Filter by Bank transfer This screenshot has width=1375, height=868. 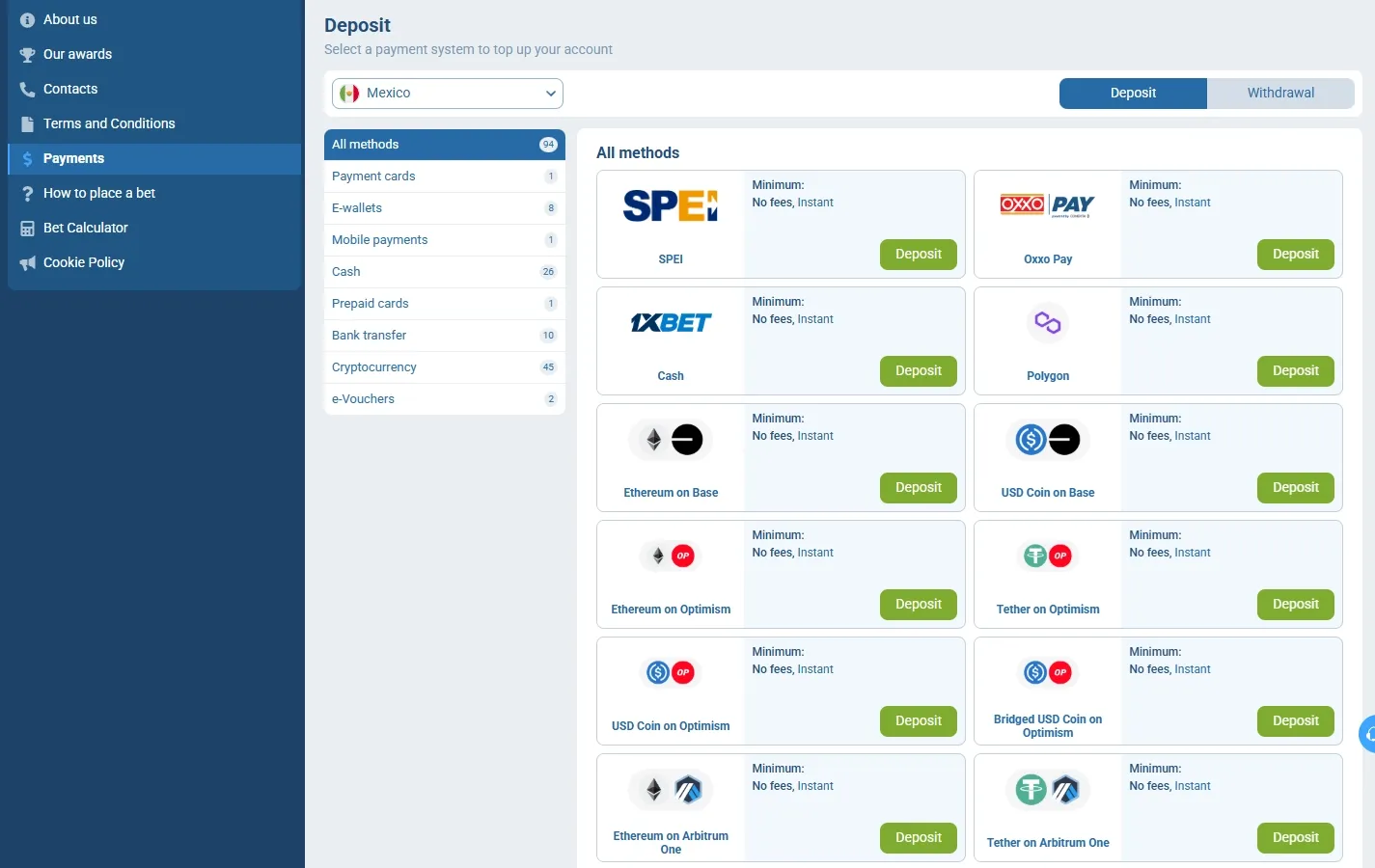point(445,336)
